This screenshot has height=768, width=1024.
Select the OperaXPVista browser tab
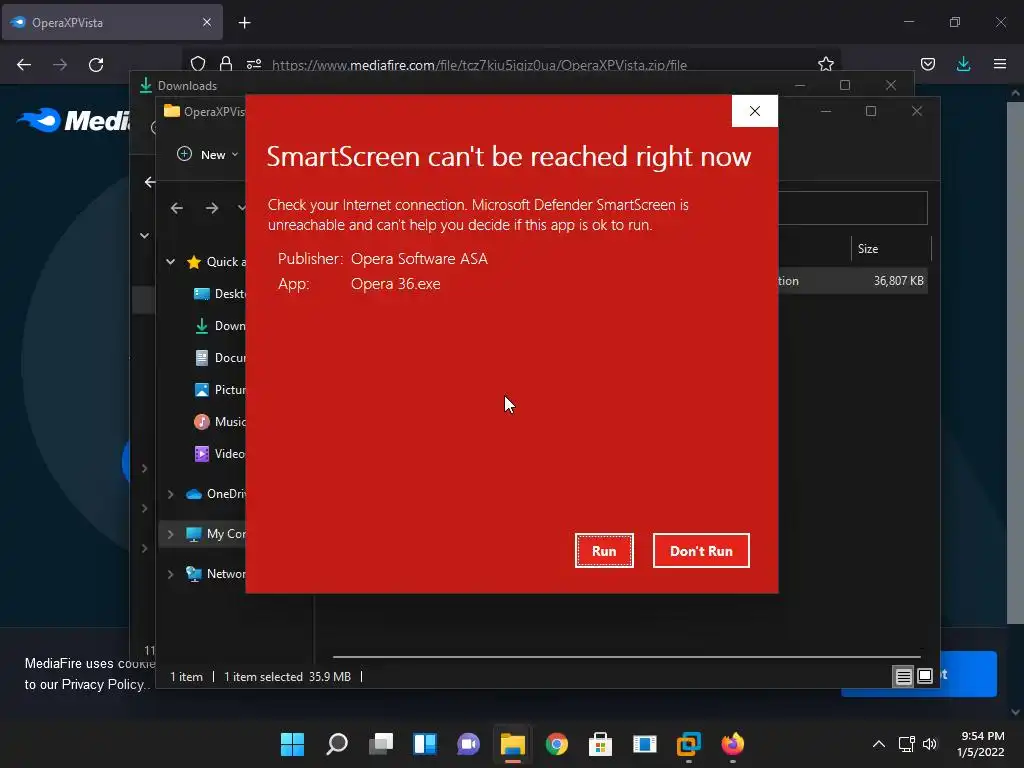(x=112, y=22)
